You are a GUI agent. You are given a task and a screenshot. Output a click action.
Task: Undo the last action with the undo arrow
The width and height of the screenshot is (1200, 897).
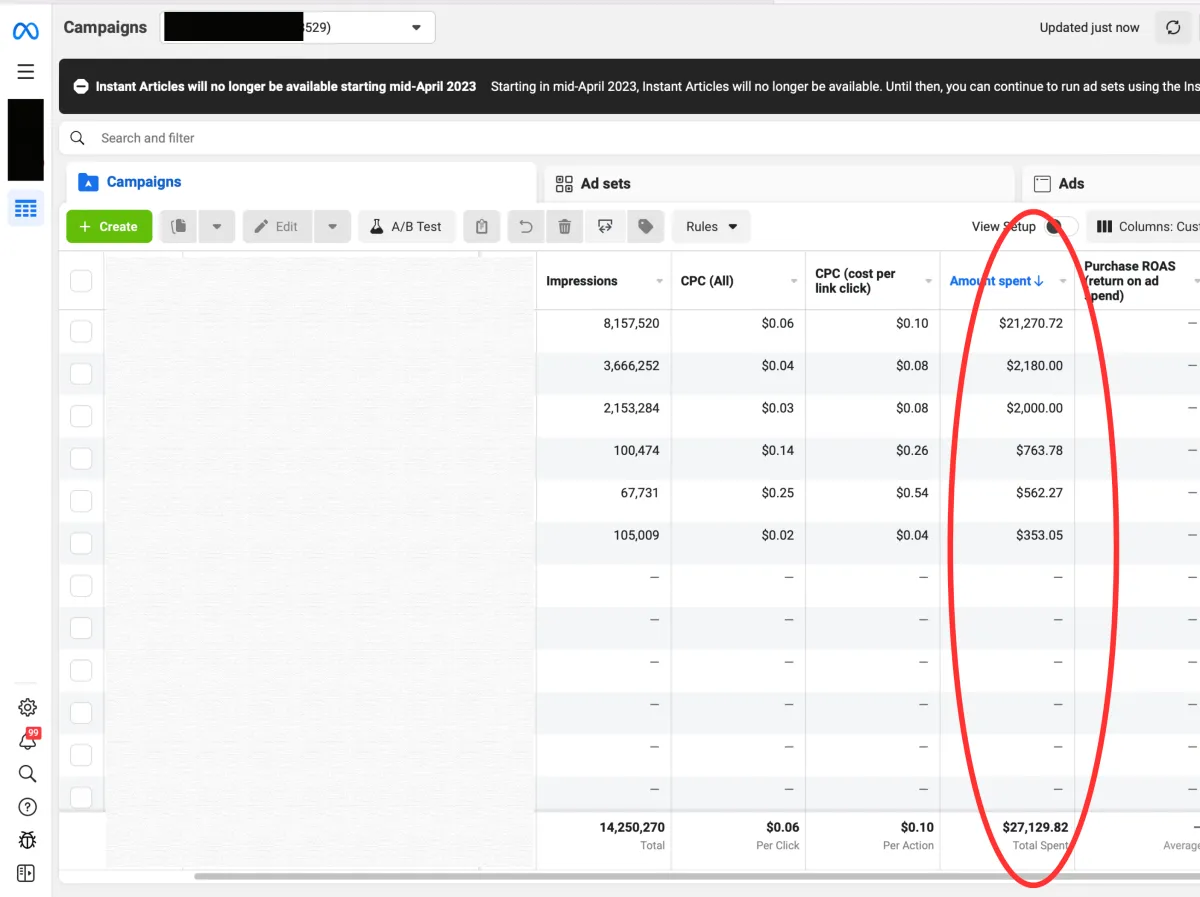526,227
